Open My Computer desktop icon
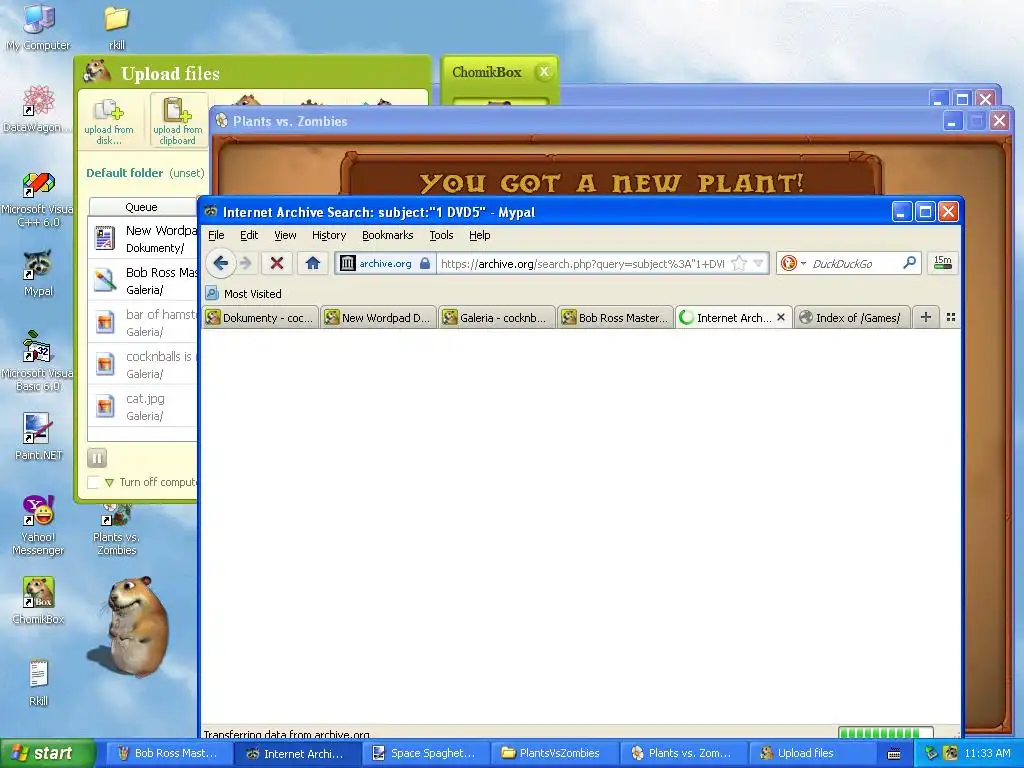 pos(39,27)
